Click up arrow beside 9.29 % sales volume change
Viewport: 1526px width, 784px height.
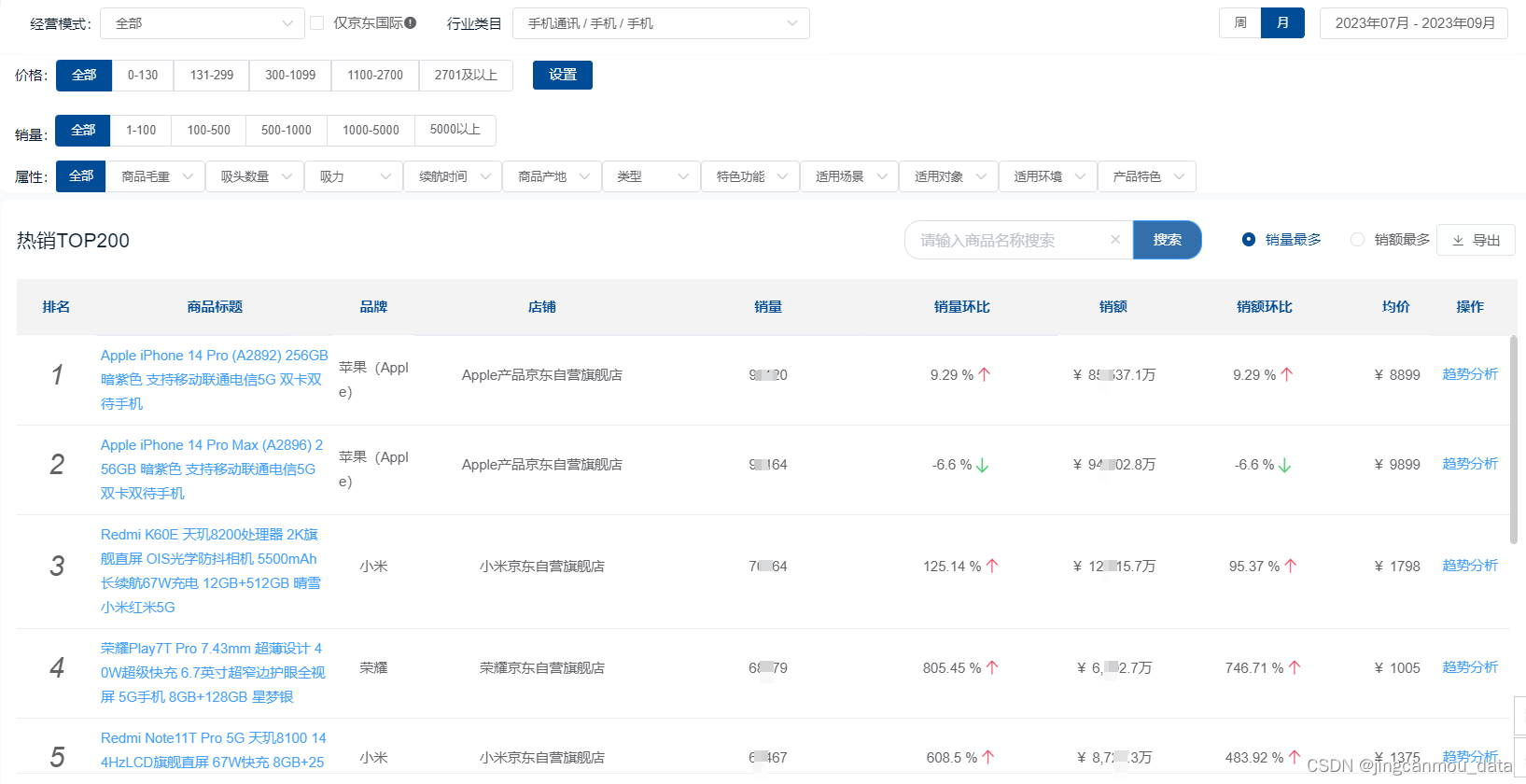[x=985, y=374]
